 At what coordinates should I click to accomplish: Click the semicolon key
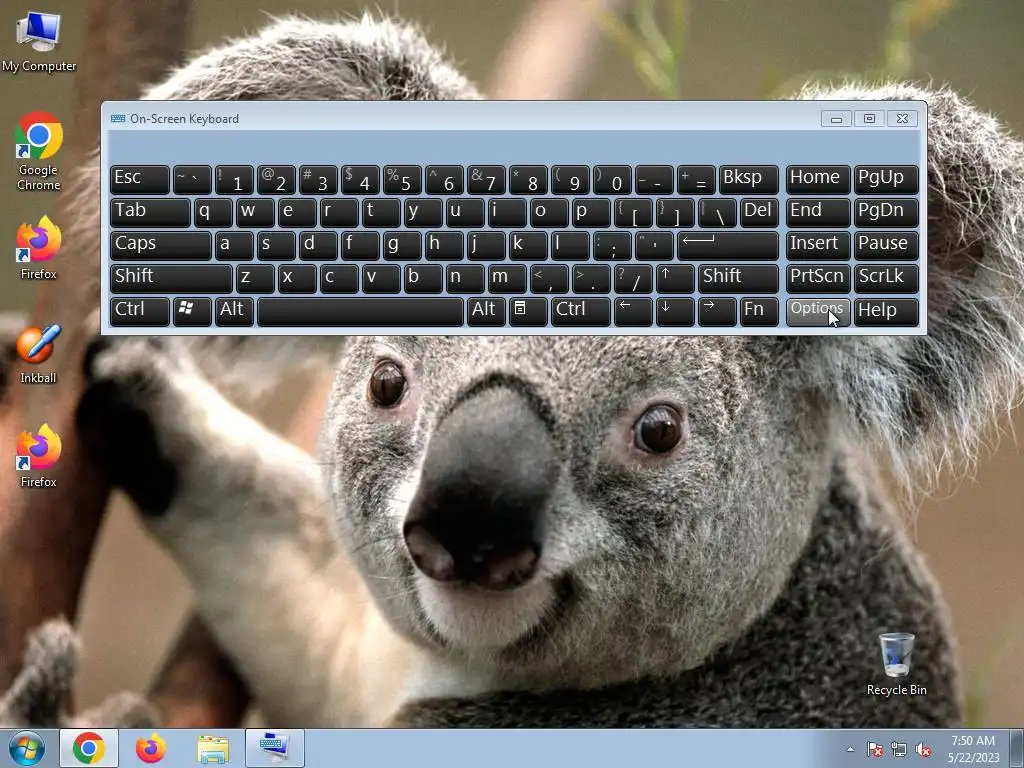click(612, 246)
